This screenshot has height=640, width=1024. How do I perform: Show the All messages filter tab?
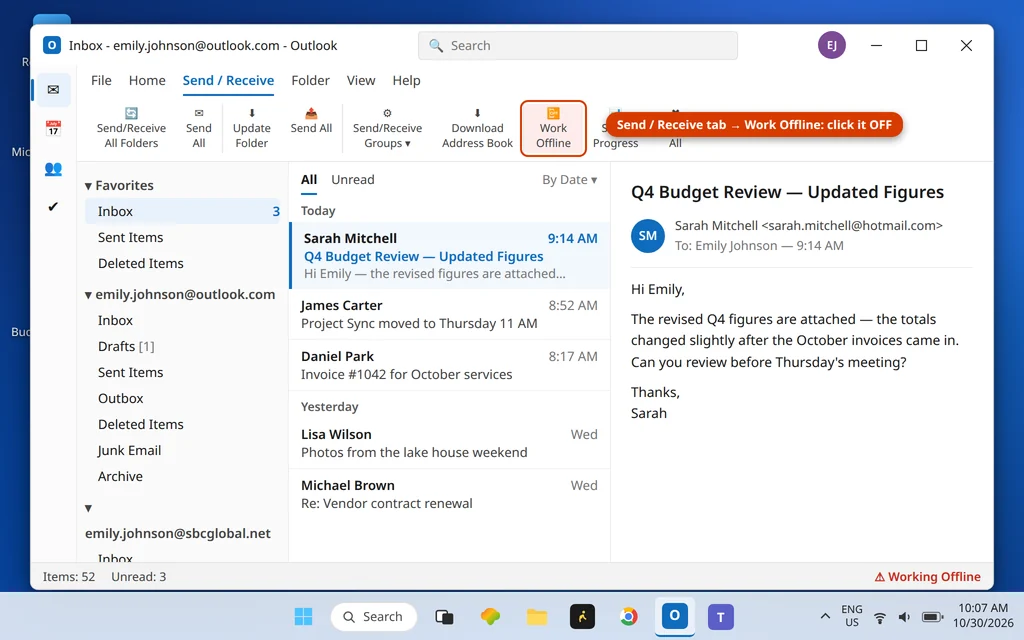click(x=309, y=180)
